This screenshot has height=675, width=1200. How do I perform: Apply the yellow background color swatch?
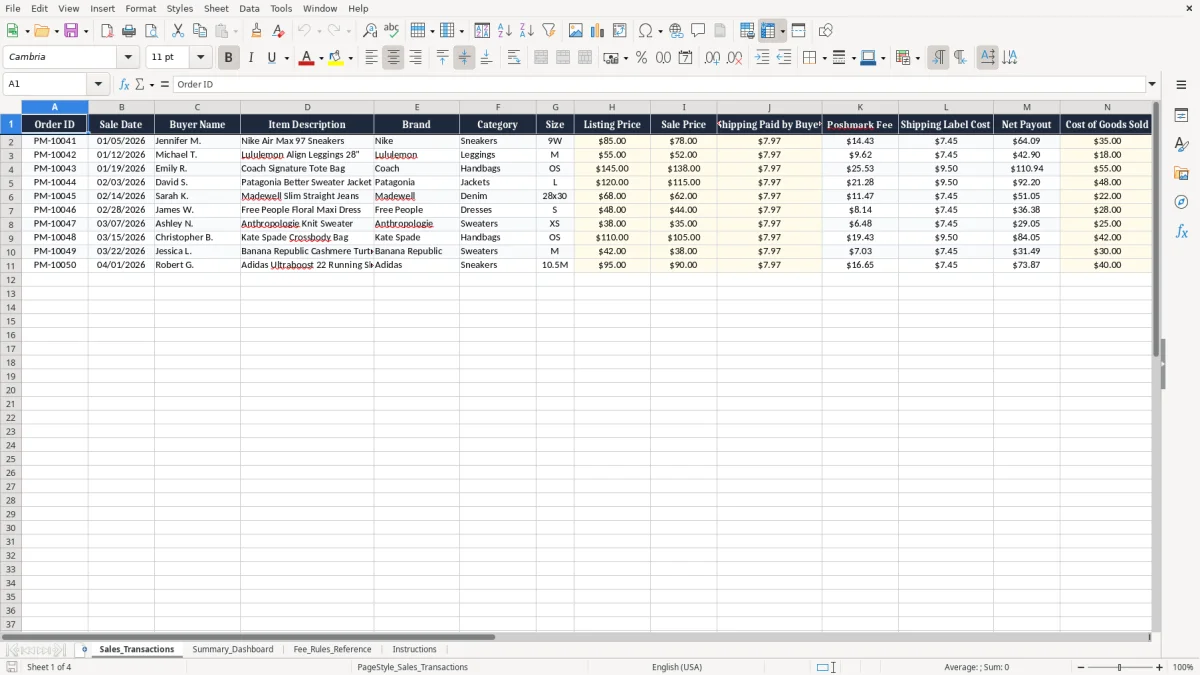336,58
